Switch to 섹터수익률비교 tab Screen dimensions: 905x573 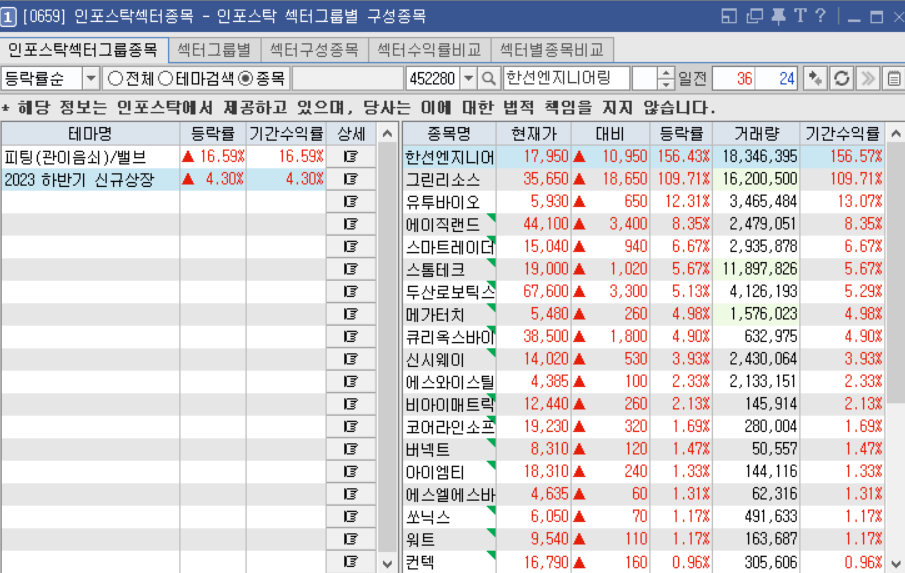[429, 50]
